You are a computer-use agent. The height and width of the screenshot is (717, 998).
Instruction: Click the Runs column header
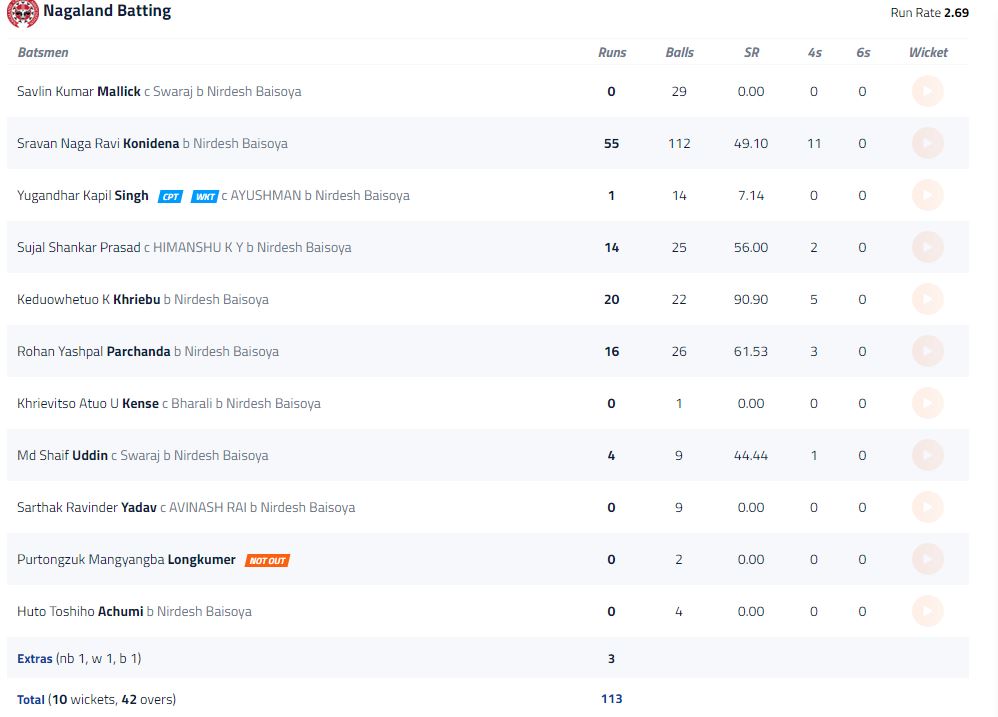pyautogui.click(x=612, y=52)
